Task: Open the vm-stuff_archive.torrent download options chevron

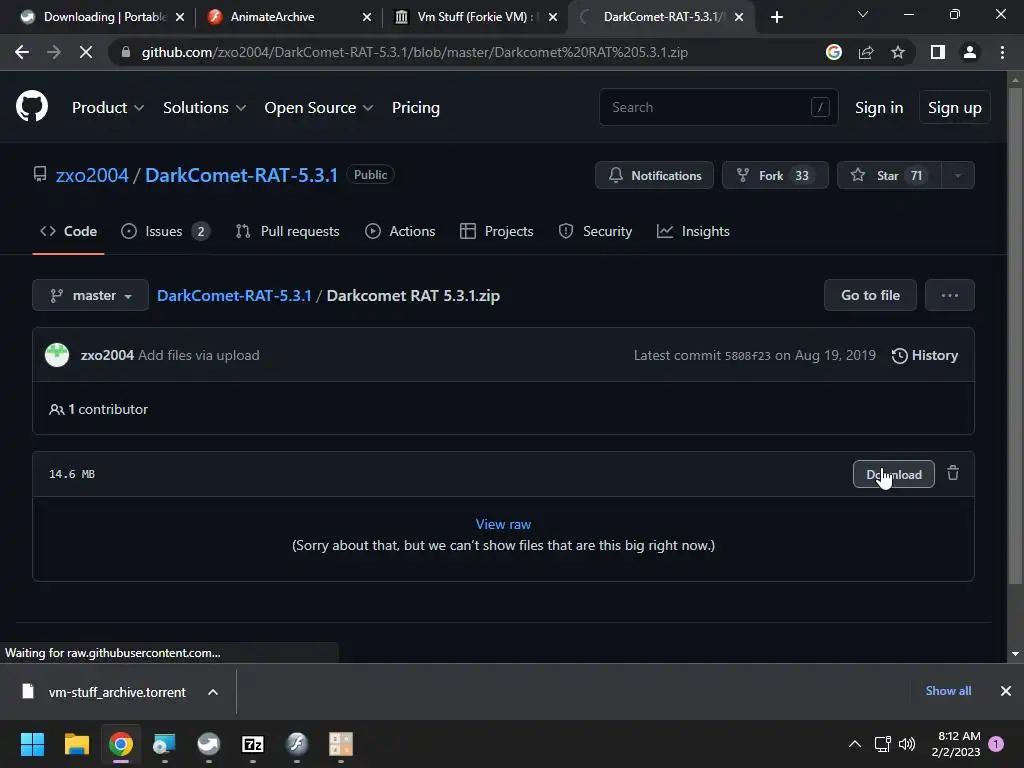Action: click(213, 692)
